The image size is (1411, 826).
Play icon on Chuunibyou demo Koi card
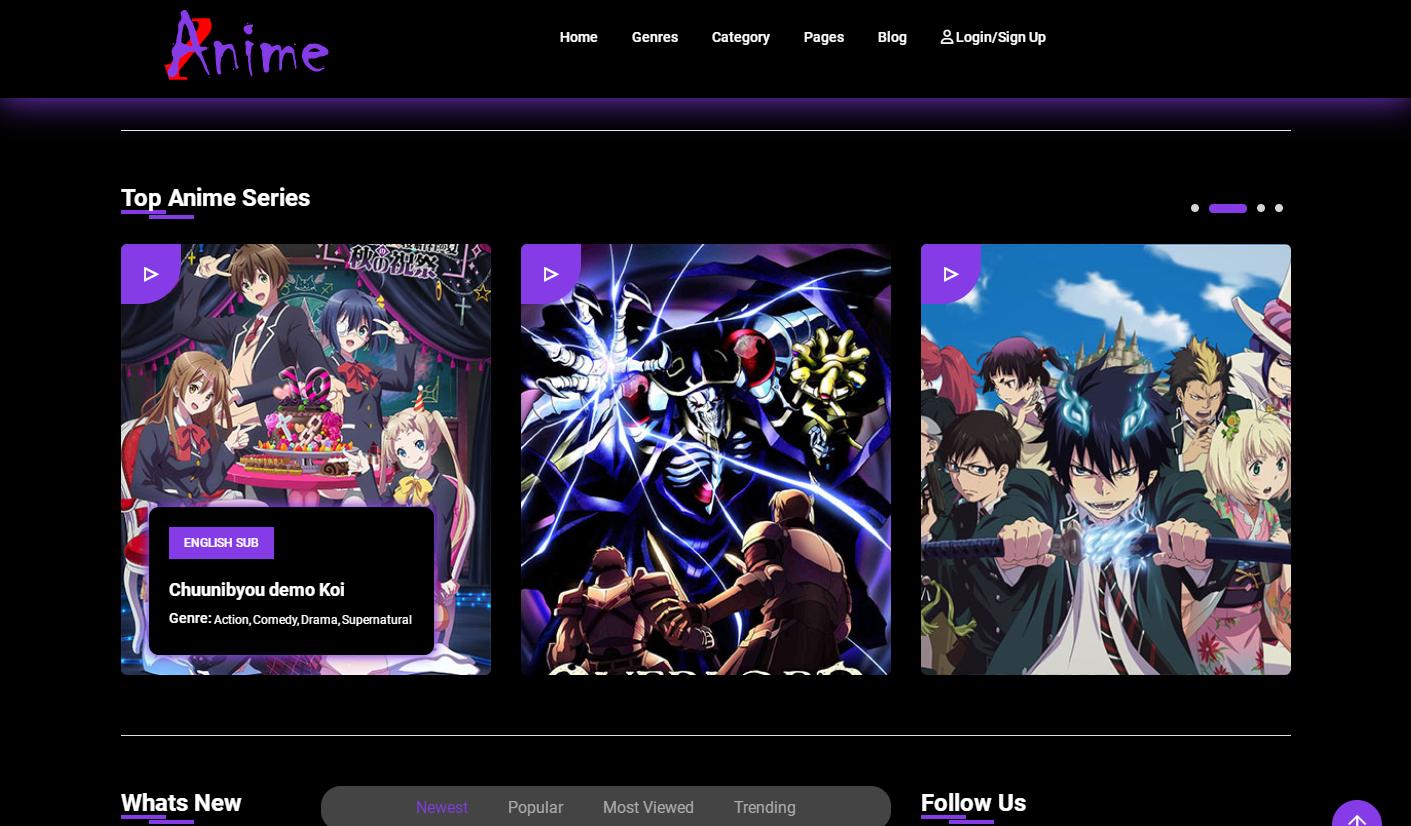[151, 274]
